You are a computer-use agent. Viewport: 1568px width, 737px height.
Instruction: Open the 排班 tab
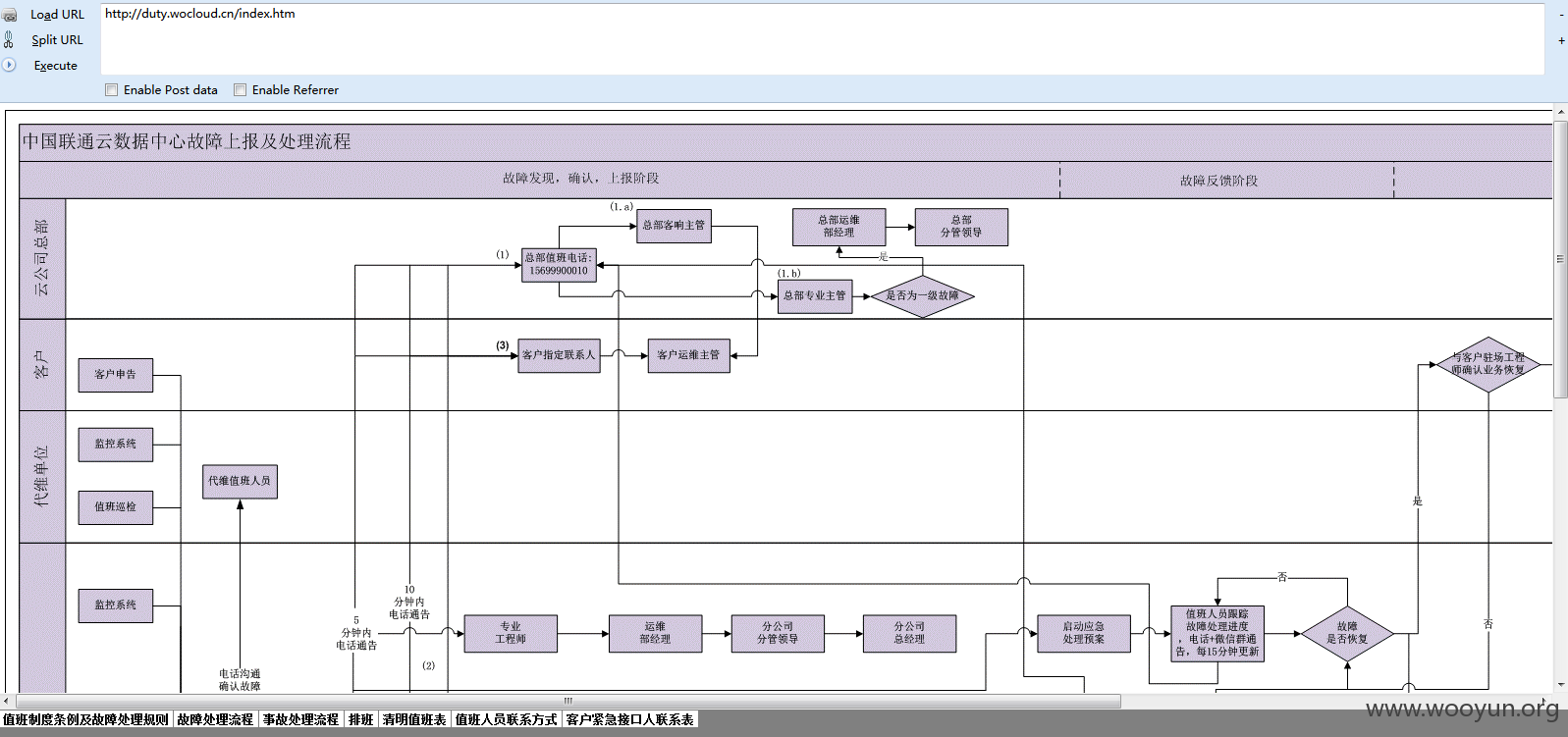tap(360, 719)
